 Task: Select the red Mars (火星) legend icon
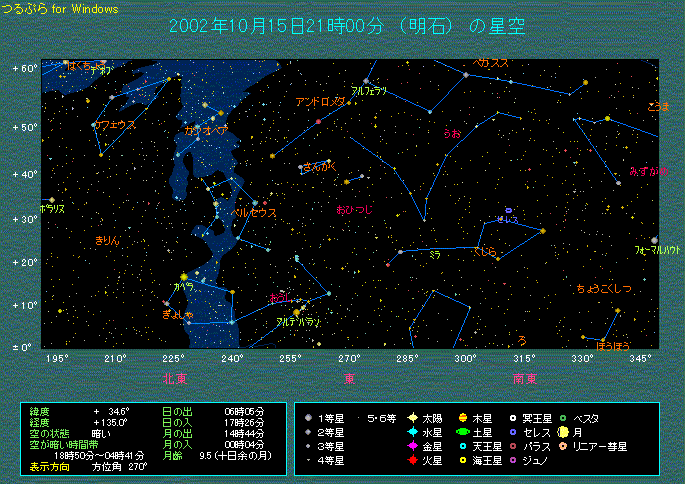click(412, 461)
